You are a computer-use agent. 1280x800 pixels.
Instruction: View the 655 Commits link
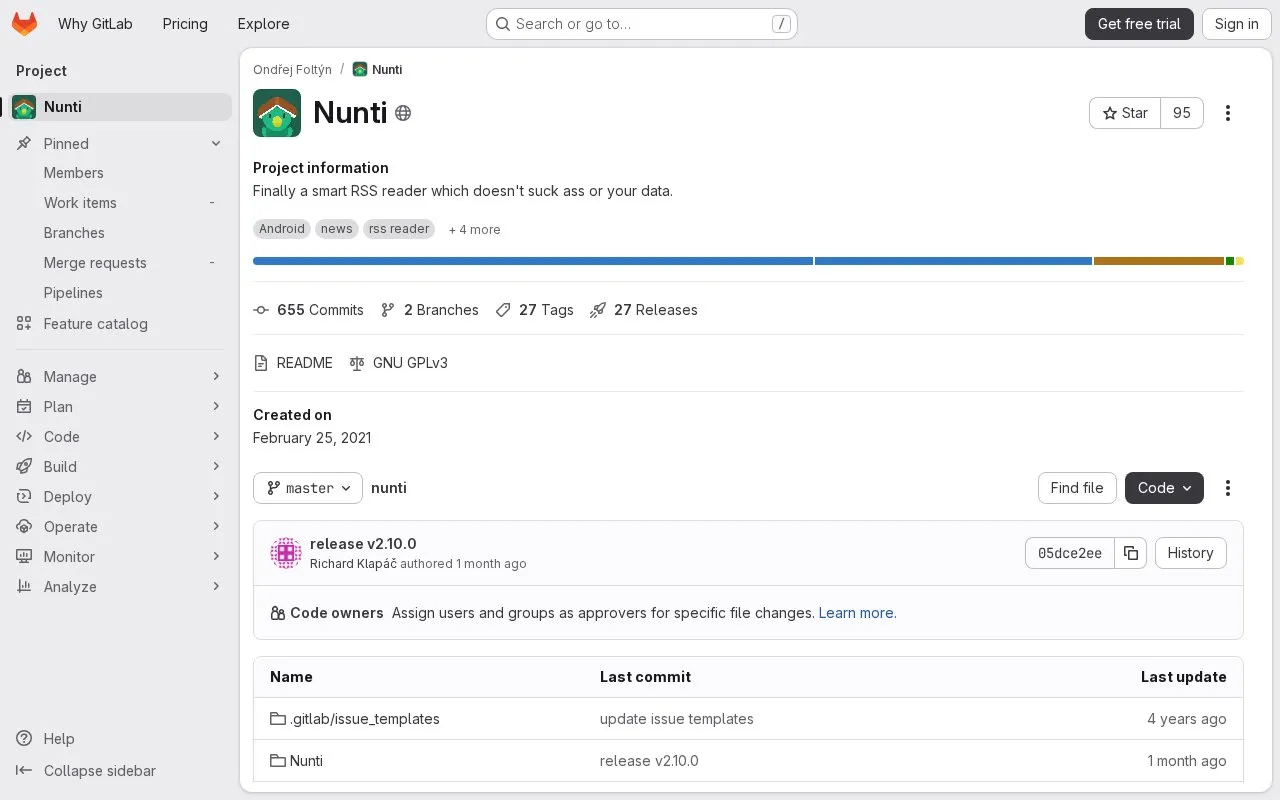click(308, 310)
